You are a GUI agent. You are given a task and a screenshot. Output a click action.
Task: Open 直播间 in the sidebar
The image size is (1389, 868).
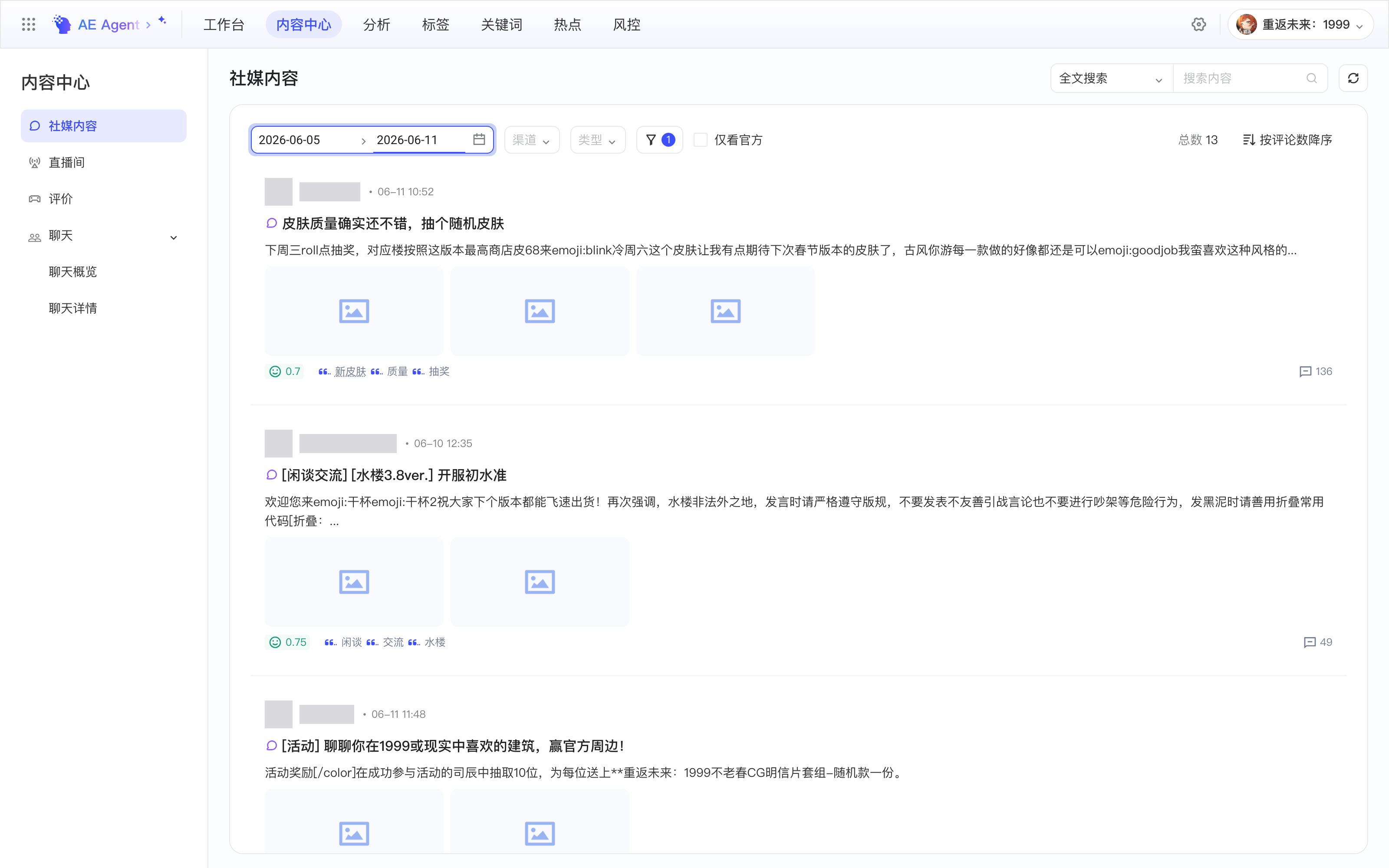[103, 162]
